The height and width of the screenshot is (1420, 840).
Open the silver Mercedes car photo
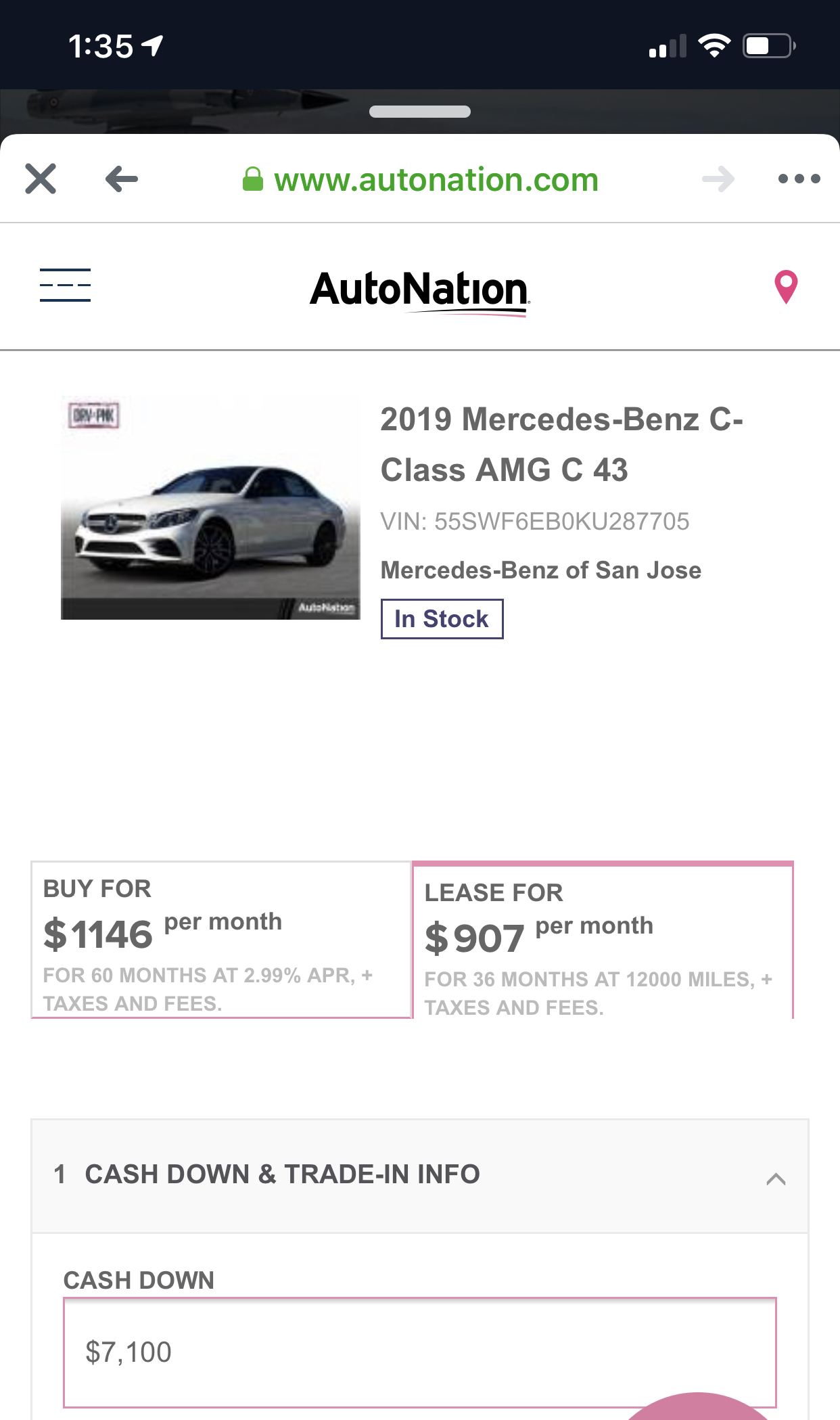pyautogui.click(x=210, y=508)
